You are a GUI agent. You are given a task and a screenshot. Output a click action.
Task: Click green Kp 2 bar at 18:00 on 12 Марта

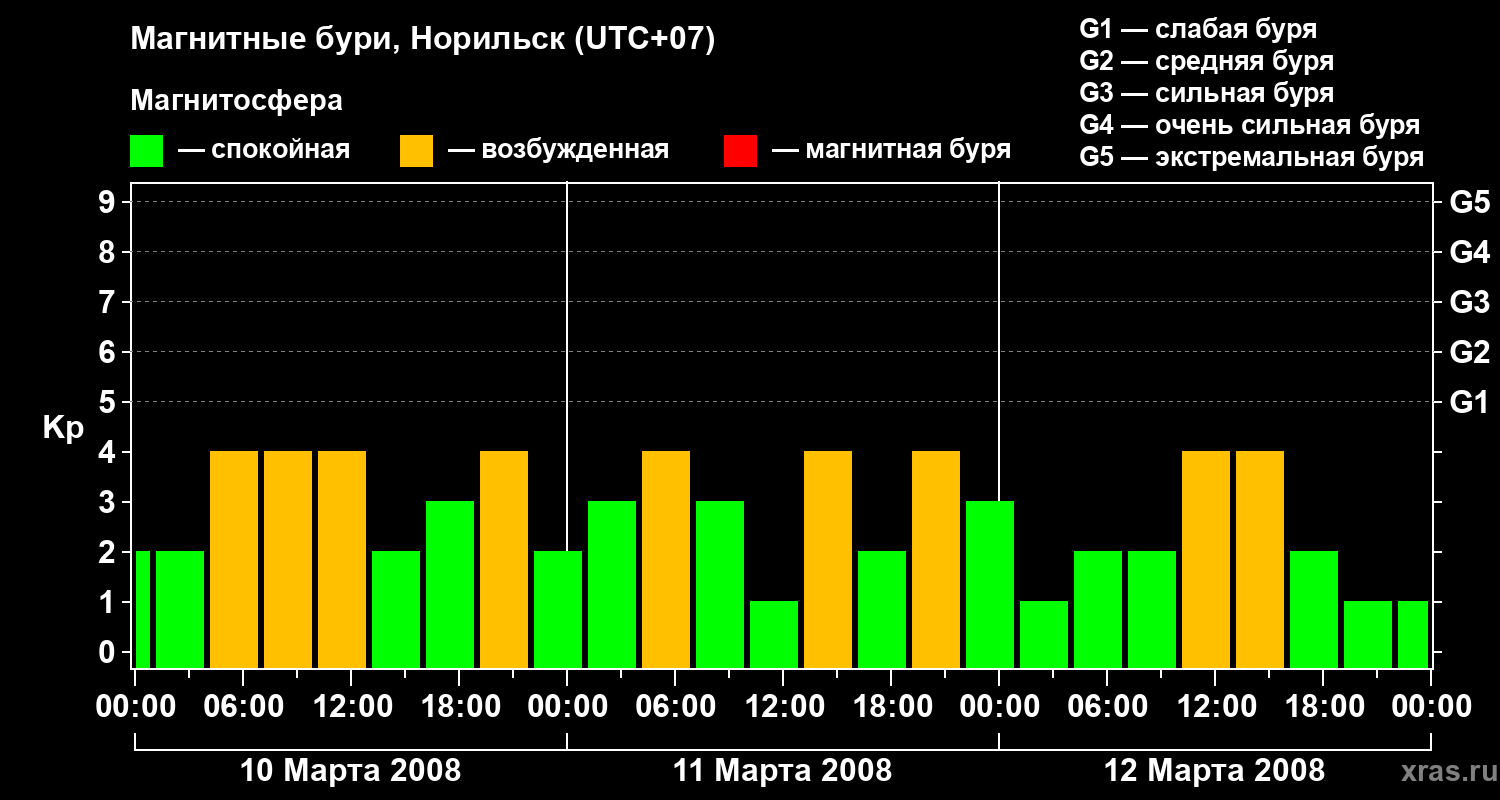1314,609
